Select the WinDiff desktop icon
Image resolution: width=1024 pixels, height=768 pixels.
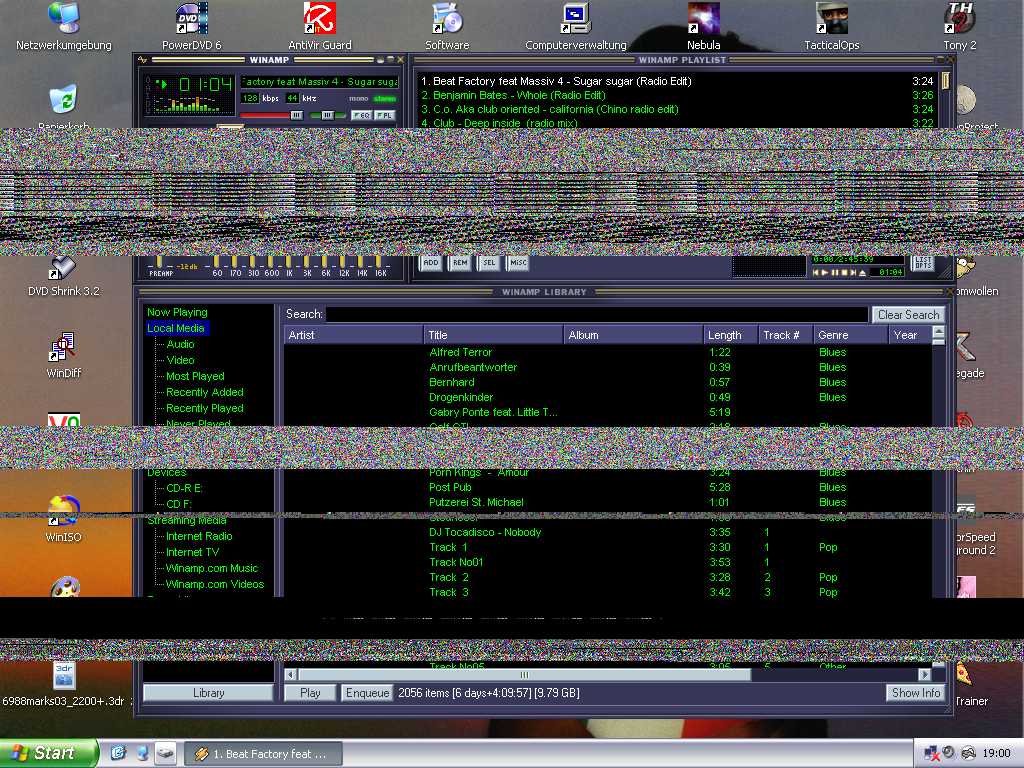[x=63, y=355]
